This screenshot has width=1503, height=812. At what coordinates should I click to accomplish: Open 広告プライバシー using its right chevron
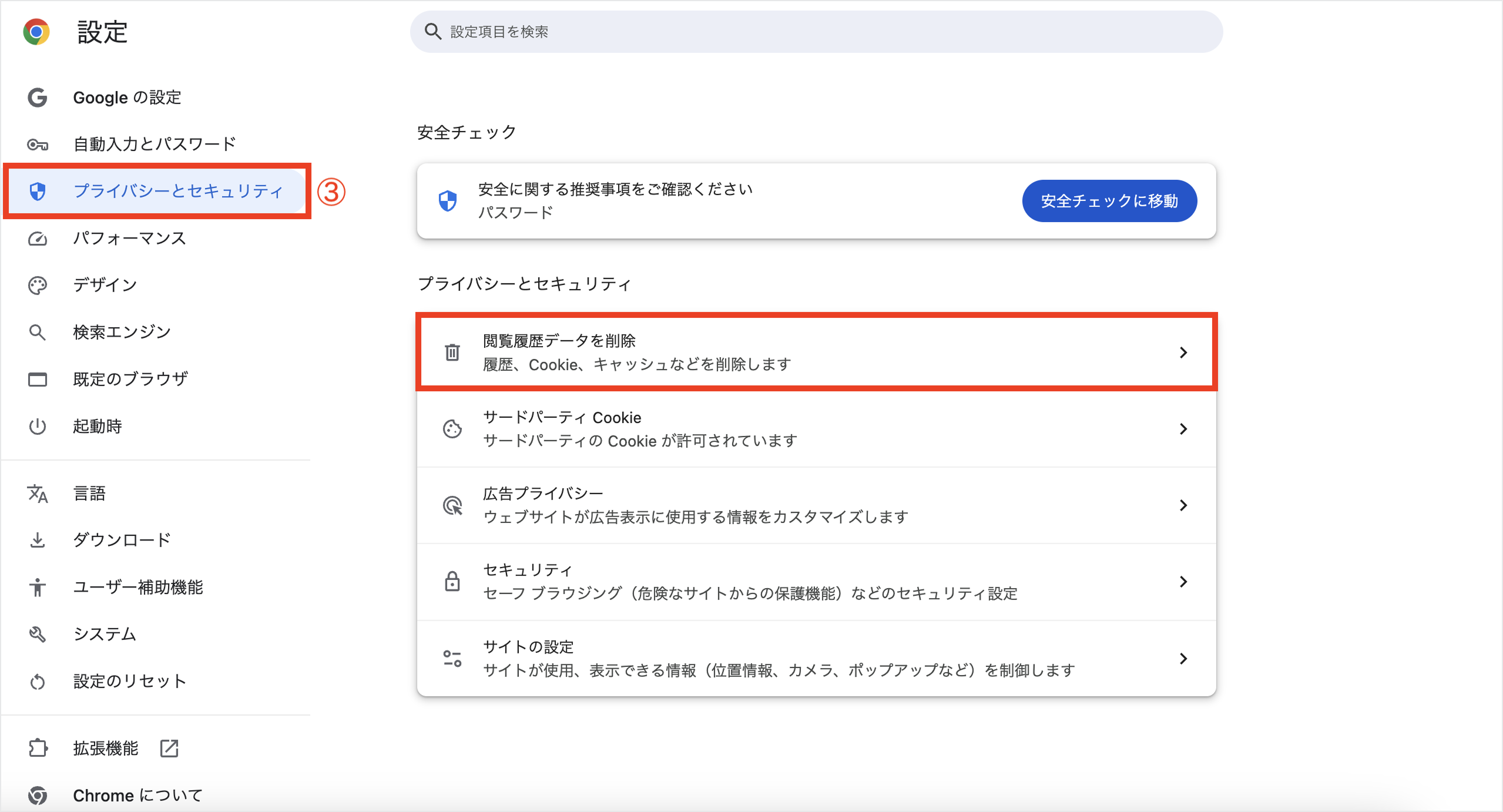point(1184,505)
